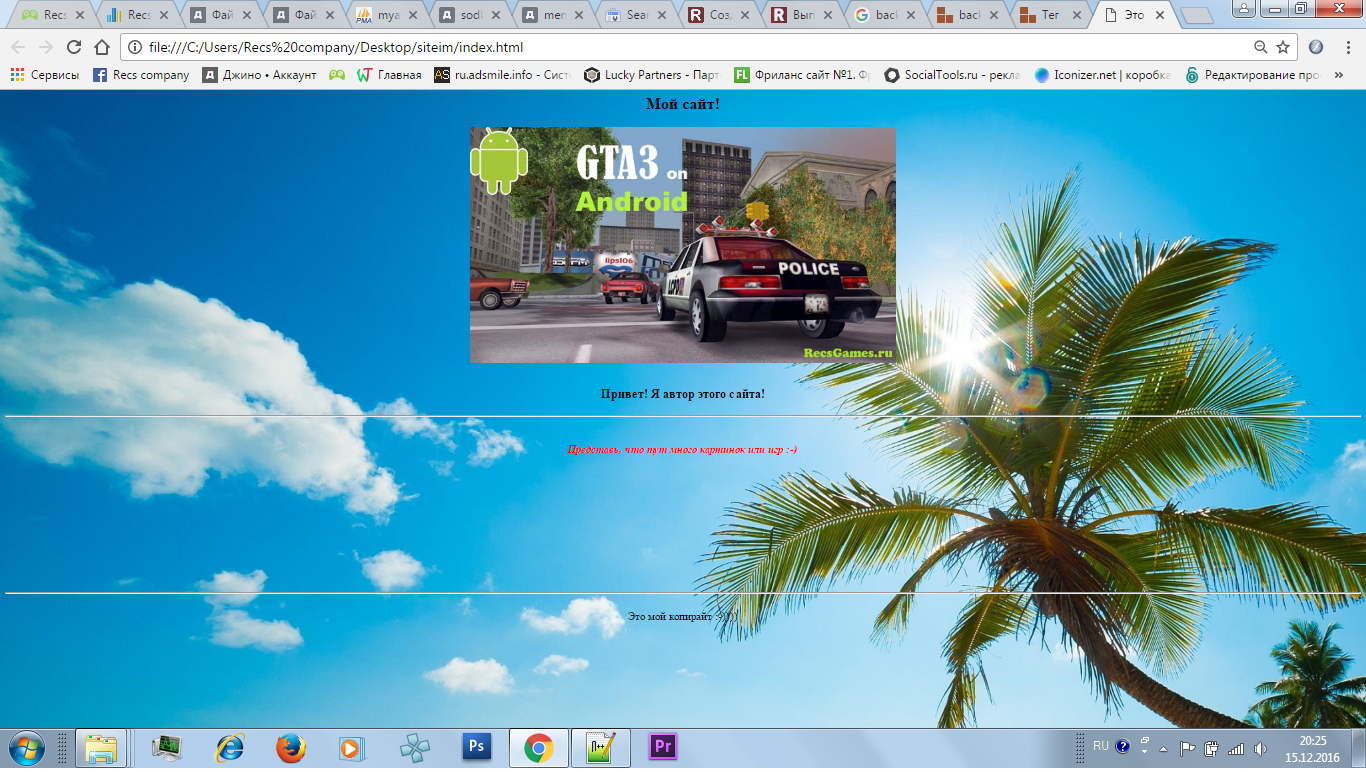Click the red italic Представь text
Image resolution: width=1366 pixels, height=772 pixels.
point(682,449)
